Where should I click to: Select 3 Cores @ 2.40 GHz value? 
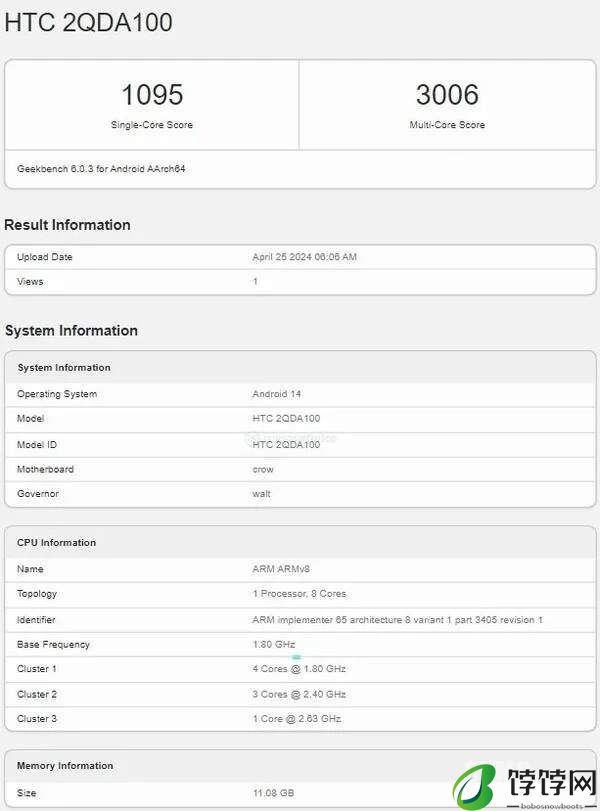299,694
